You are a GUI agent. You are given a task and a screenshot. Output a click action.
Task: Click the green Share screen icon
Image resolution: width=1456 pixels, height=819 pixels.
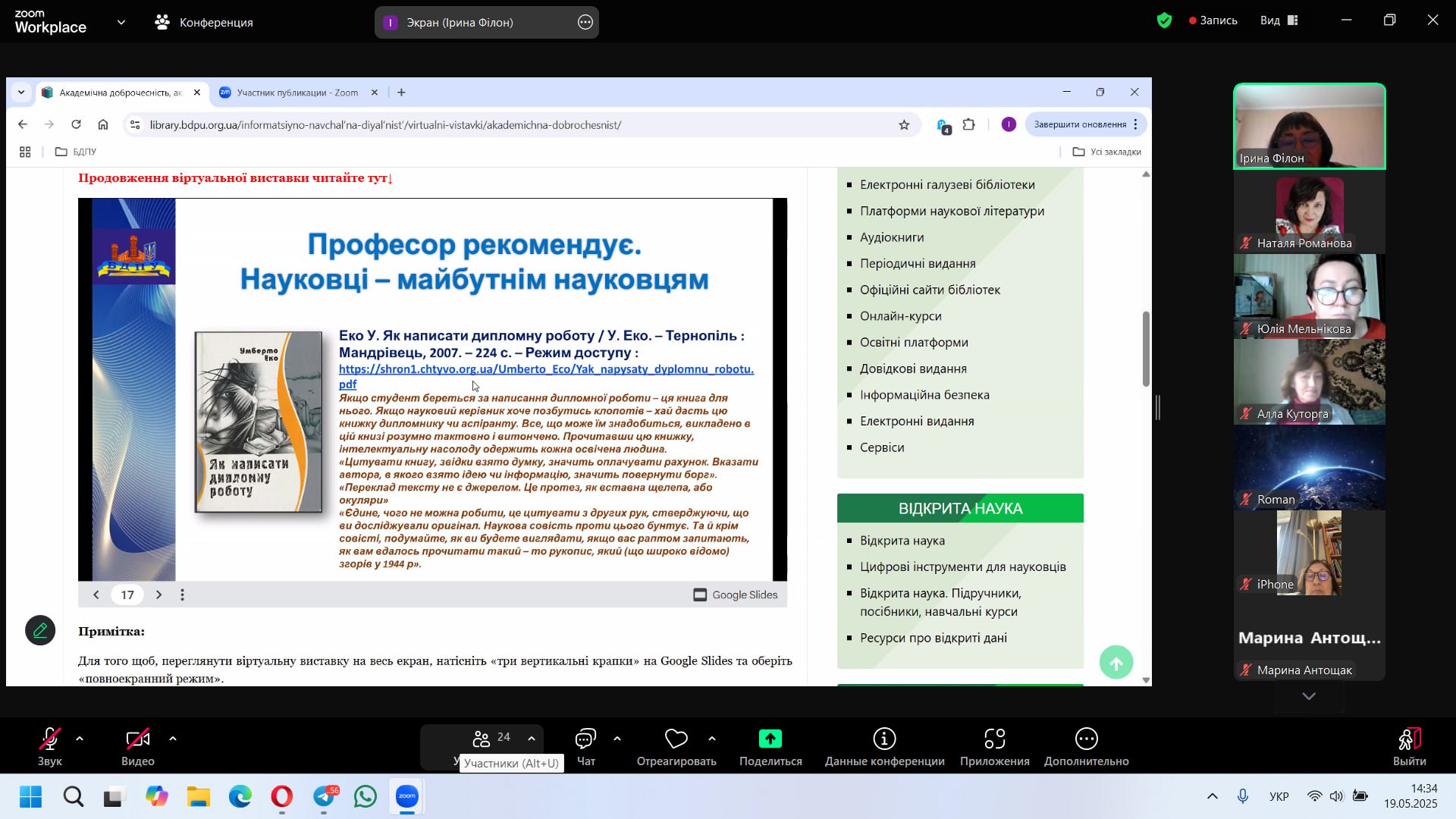click(x=770, y=739)
